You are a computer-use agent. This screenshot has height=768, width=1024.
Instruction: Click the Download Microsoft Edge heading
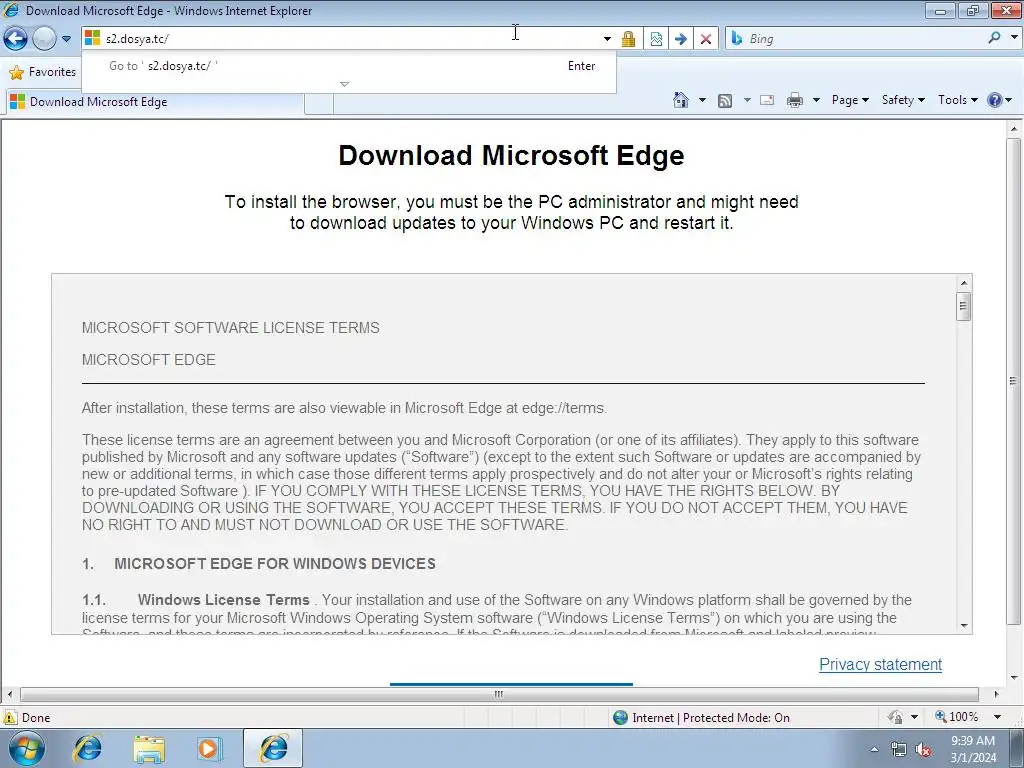coord(511,155)
